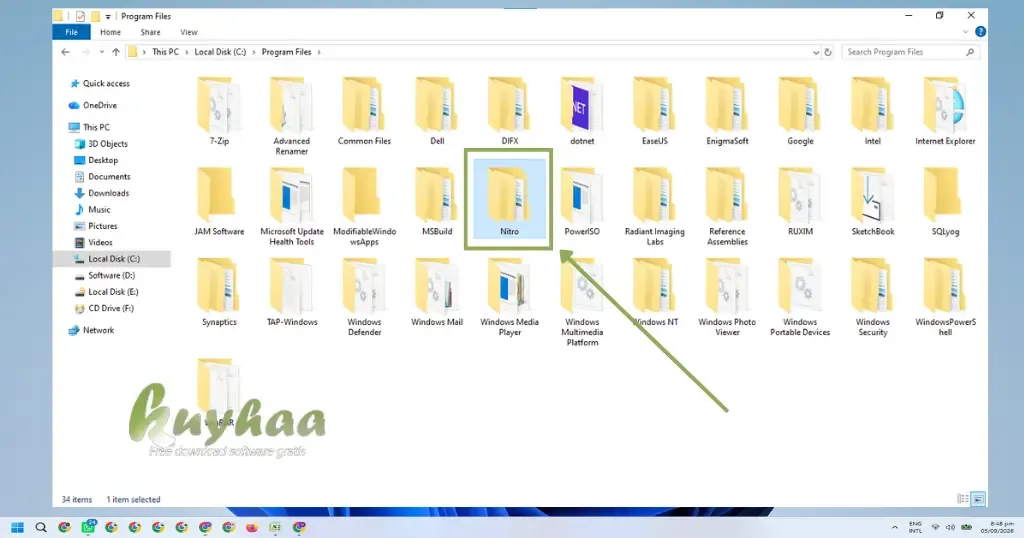Select the Google folder
Image resolution: width=1024 pixels, height=538 pixels.
800,111
